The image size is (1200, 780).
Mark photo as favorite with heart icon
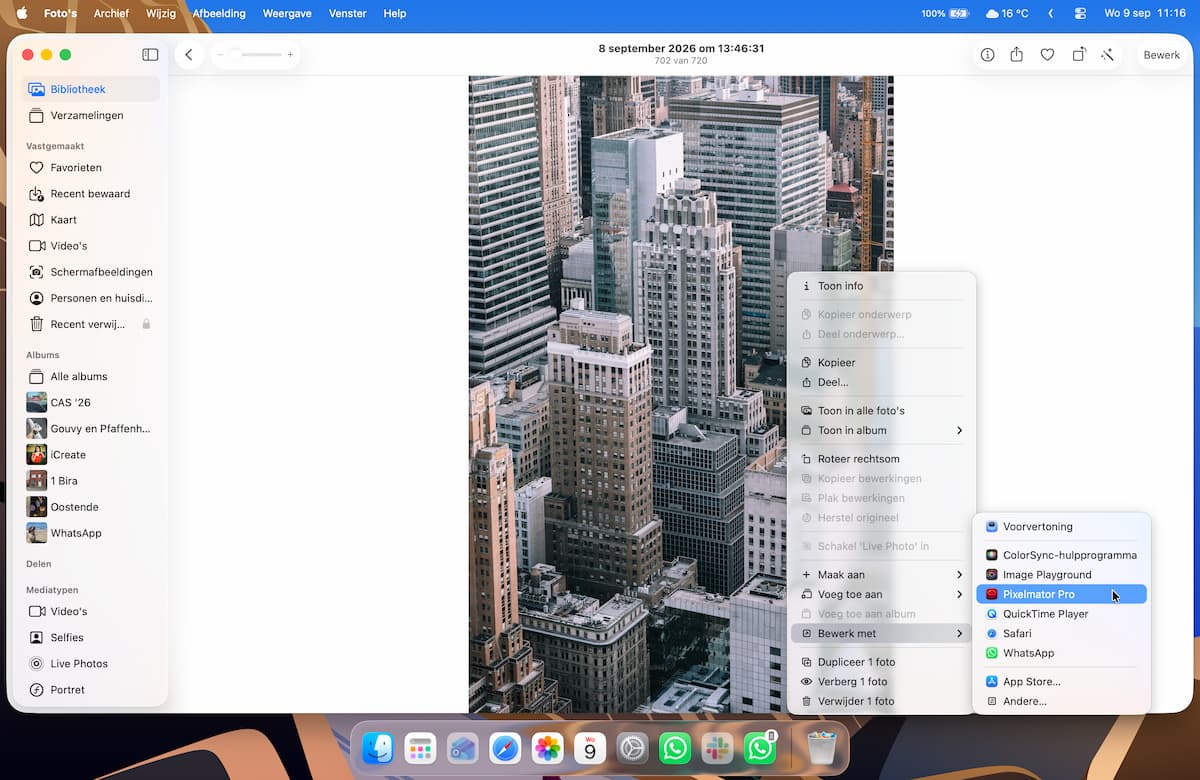pyautogui.click(x=1047, y=55)
